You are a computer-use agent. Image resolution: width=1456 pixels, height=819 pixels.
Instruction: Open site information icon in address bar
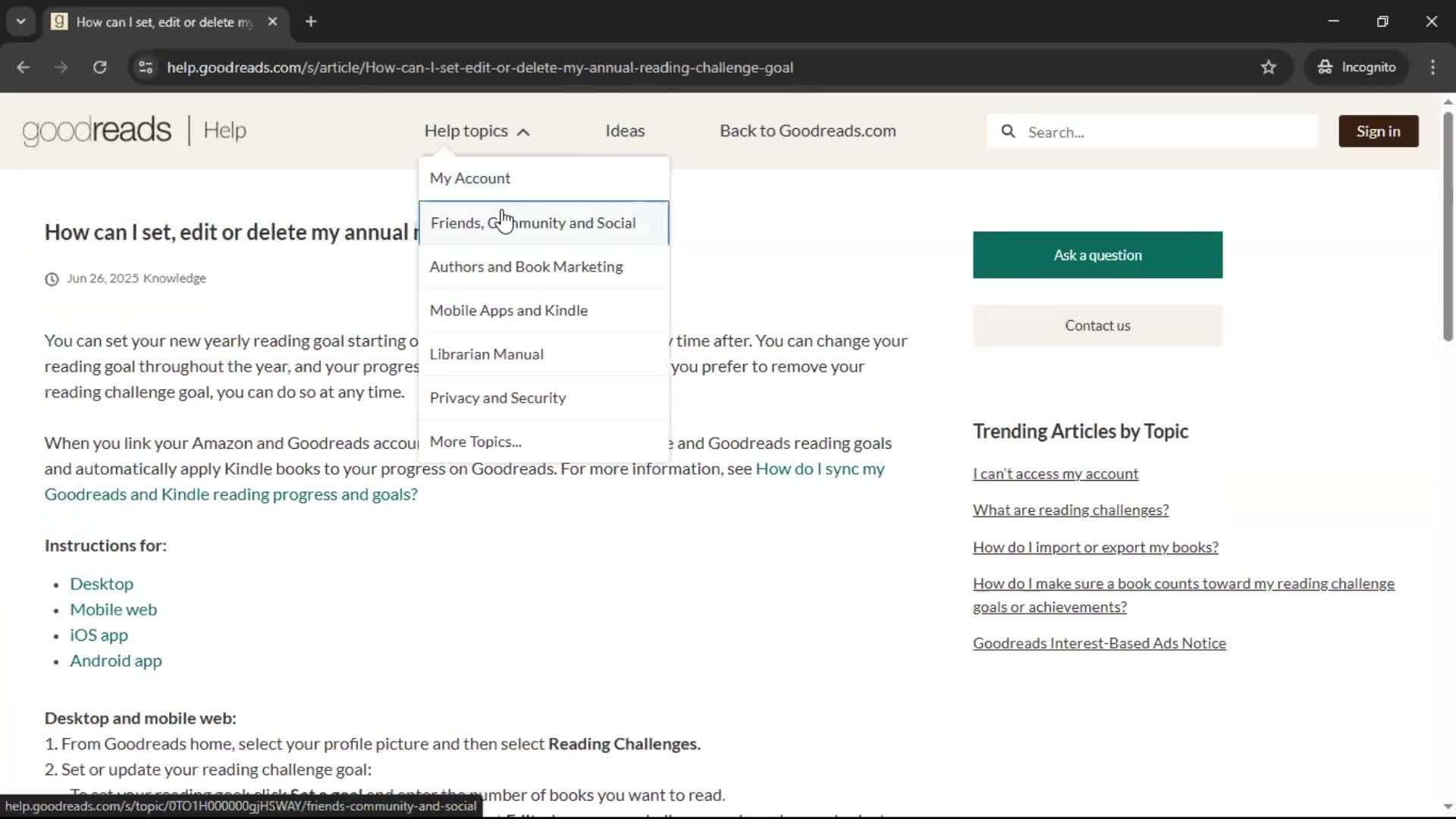pos(146,67)
